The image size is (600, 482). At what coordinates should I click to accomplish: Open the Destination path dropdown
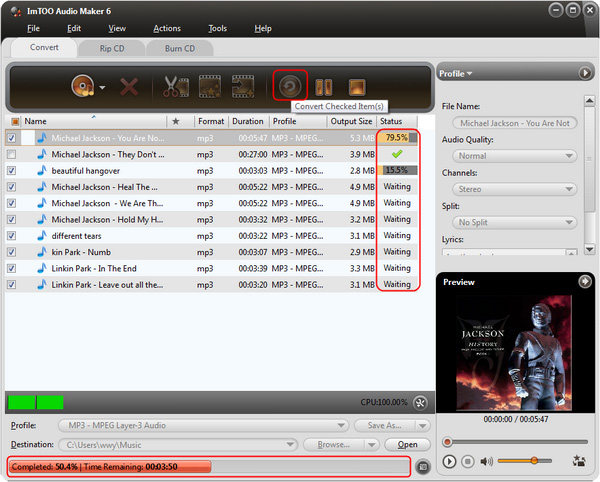tap(178, 445)
